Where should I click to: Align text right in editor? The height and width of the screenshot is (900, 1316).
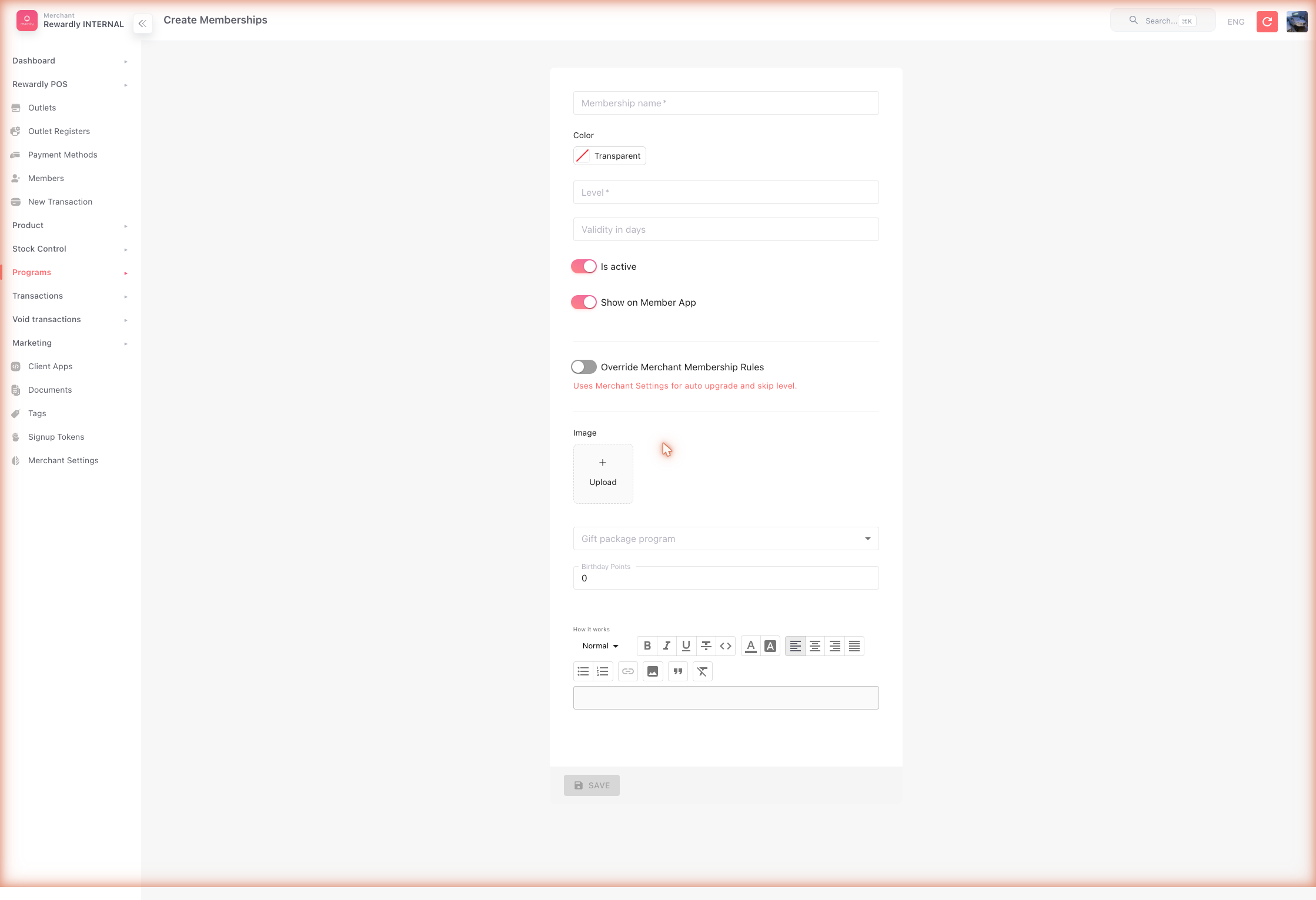point(834,646)
